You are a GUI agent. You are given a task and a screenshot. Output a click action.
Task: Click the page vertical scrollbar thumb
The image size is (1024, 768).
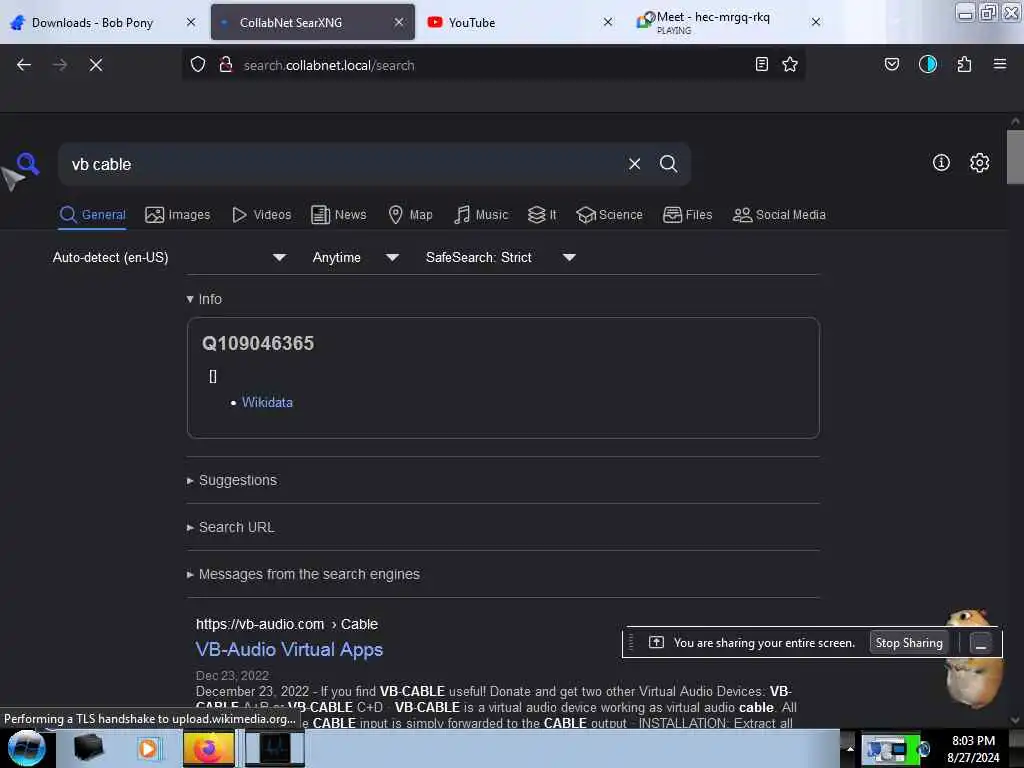click(1015, 157)
